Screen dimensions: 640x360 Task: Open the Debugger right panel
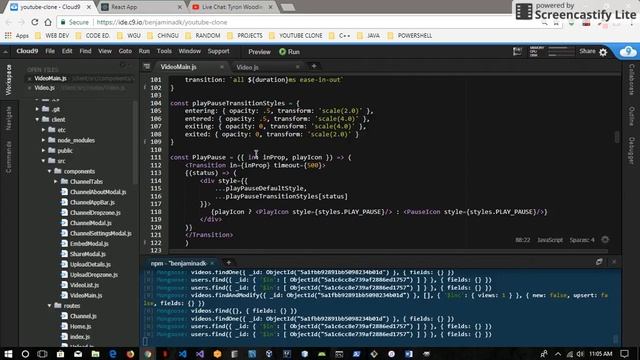point(631,151)
